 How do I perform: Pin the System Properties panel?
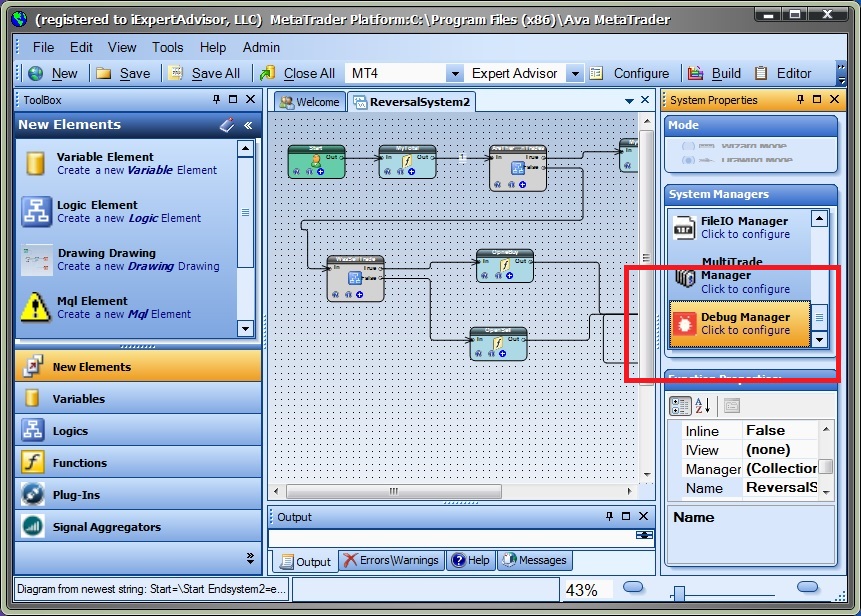coord(801,99)
